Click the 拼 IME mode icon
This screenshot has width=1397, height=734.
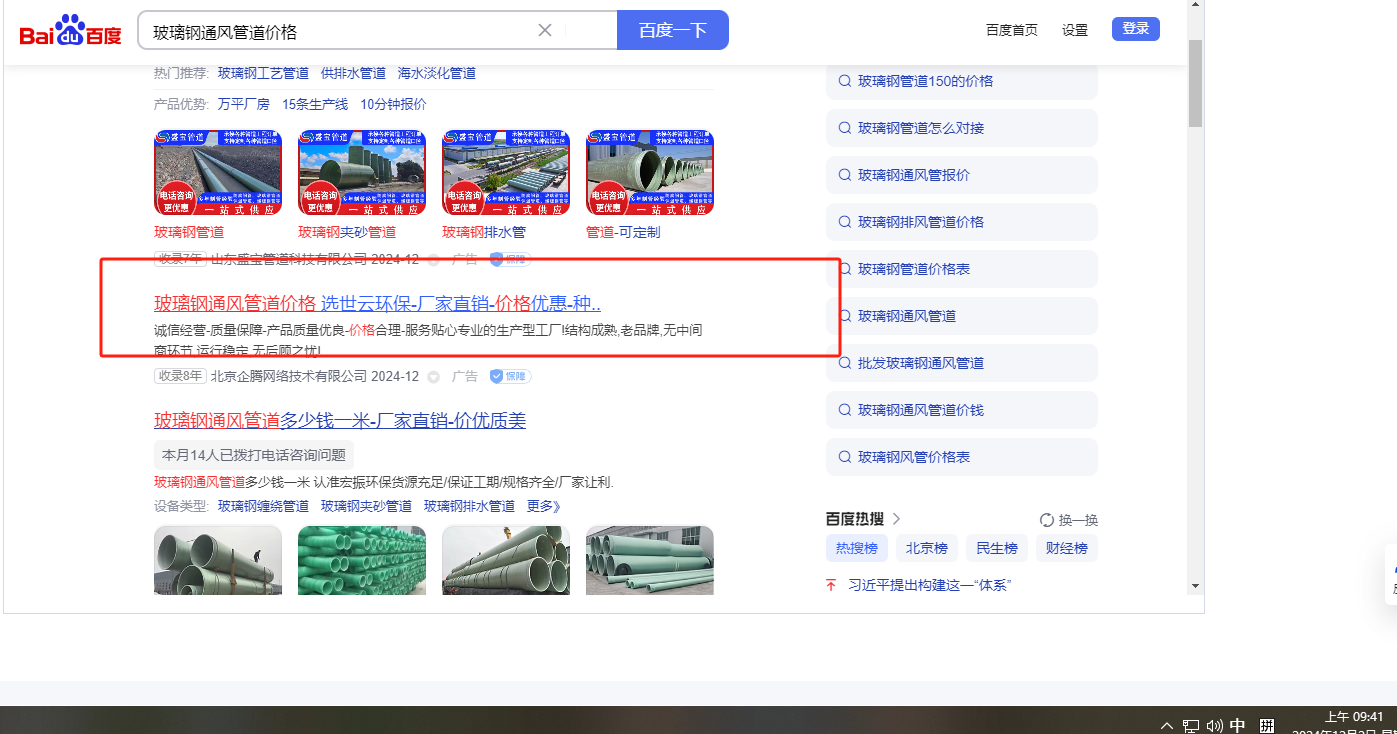coord(1267,726)
